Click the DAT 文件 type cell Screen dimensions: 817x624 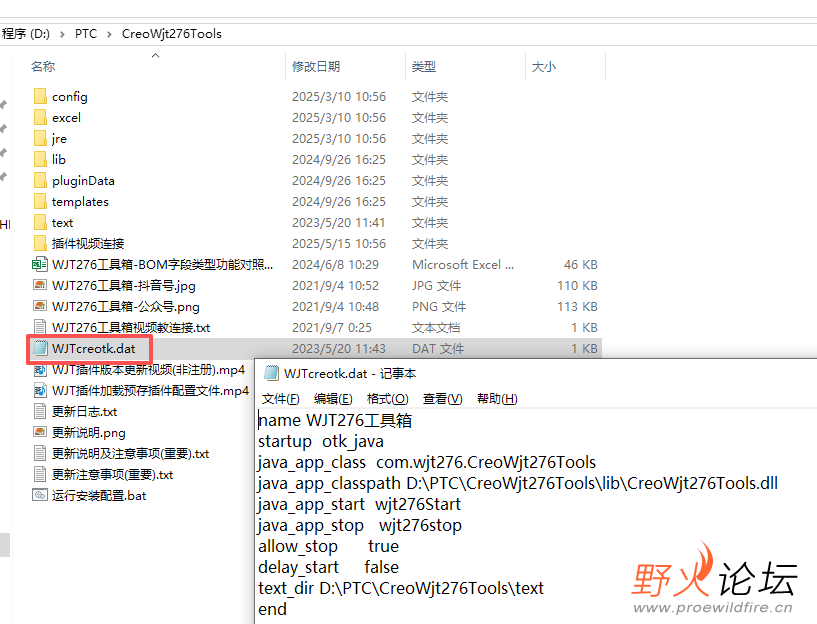tap(438, 348)
